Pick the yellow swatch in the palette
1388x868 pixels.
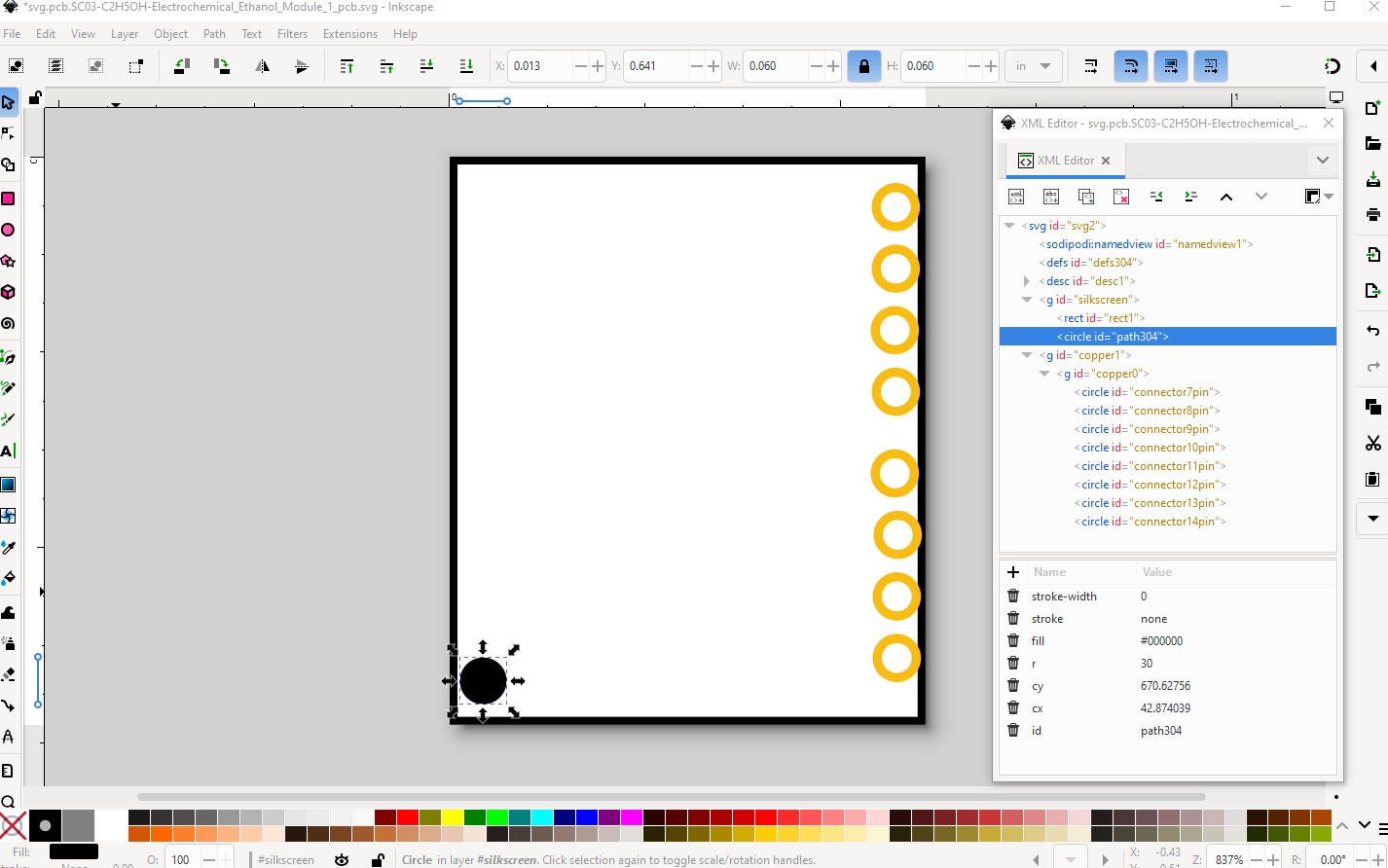pyautogui.click(x=452, y=817)
